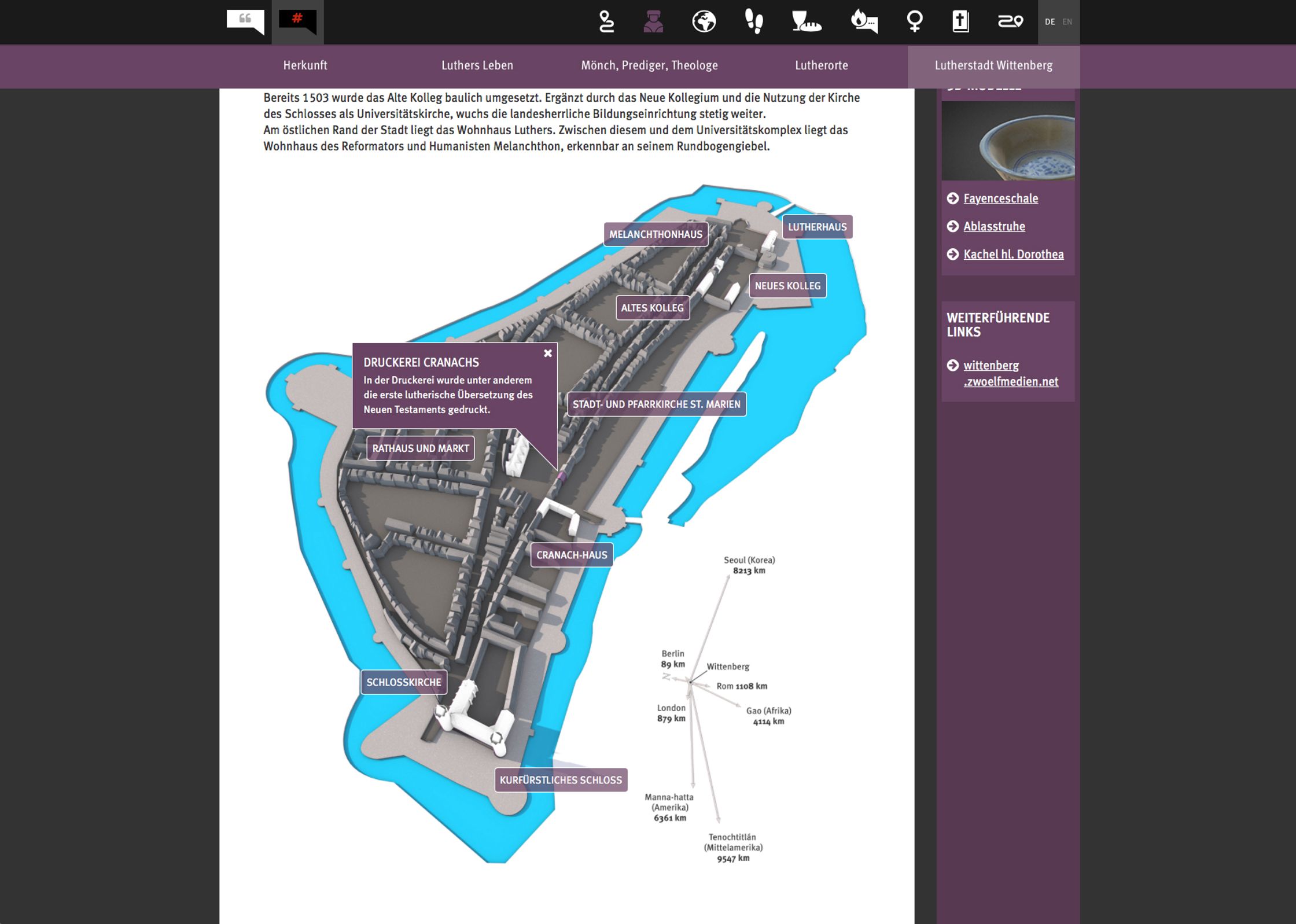The width and height of the screenshot is (1296, 924).
Task: Select the Lutherhaus label on map
Action: click(817, 227)
